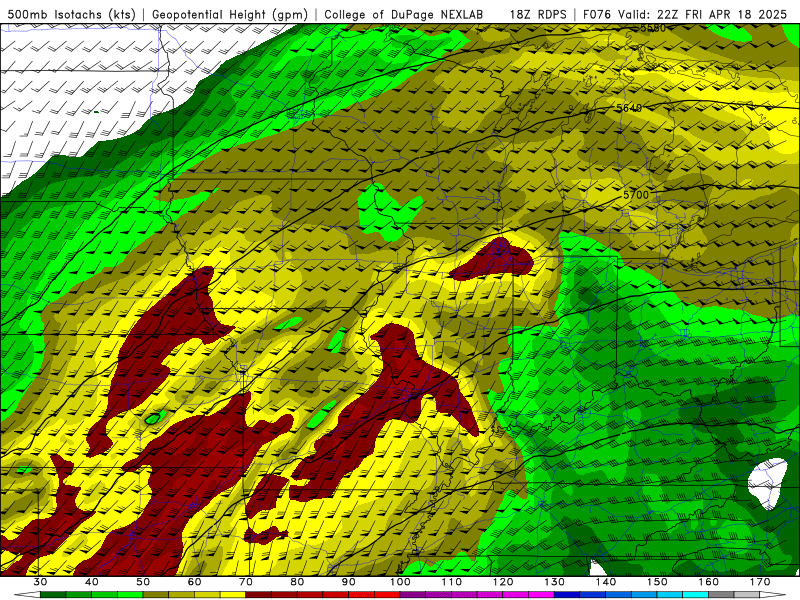Click the 80 kt color bar label
The height and width of the screenshot is (600, 800).
point(297,582)
